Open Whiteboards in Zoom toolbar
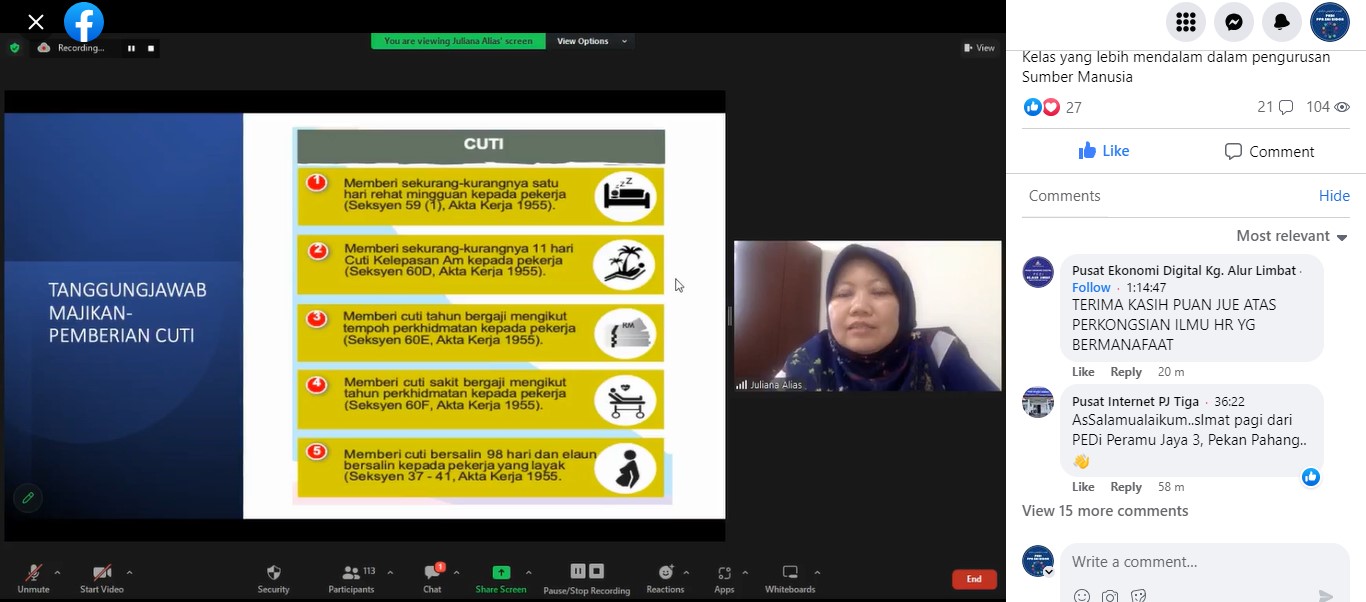The height and width of the screenshot is (602, 1366). click(x=790, y=578)
